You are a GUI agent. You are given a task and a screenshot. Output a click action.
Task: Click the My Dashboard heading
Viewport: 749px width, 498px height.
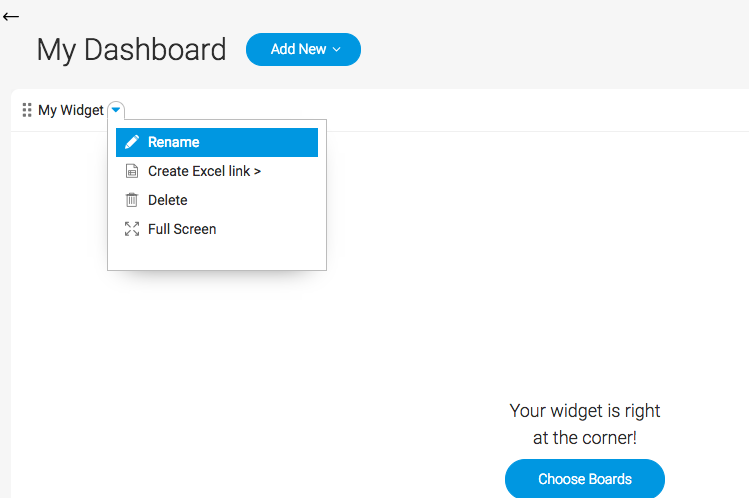(x=131, y=50)
